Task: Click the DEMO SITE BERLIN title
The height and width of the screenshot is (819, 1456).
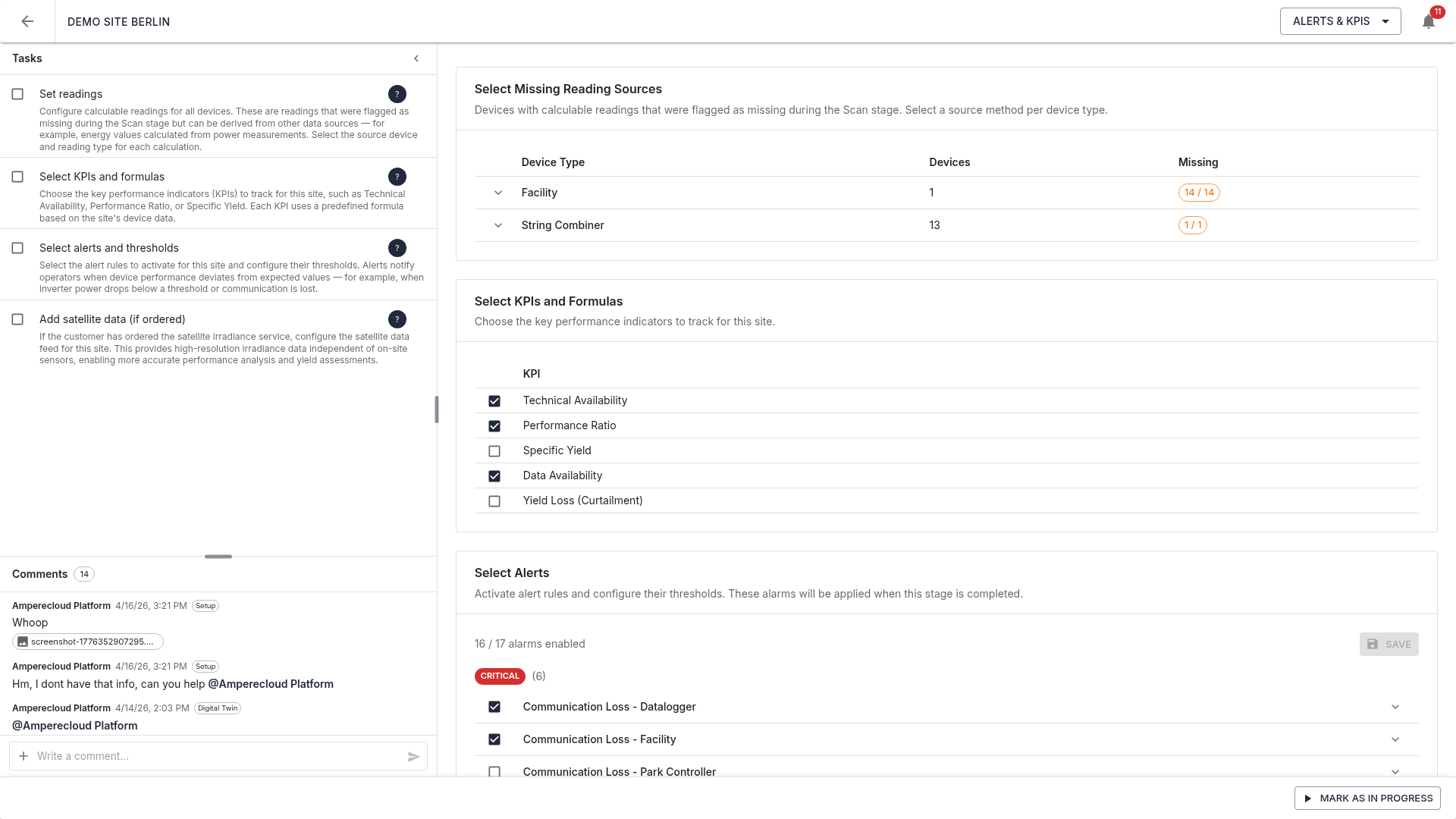Action: [x=118, y=21]
